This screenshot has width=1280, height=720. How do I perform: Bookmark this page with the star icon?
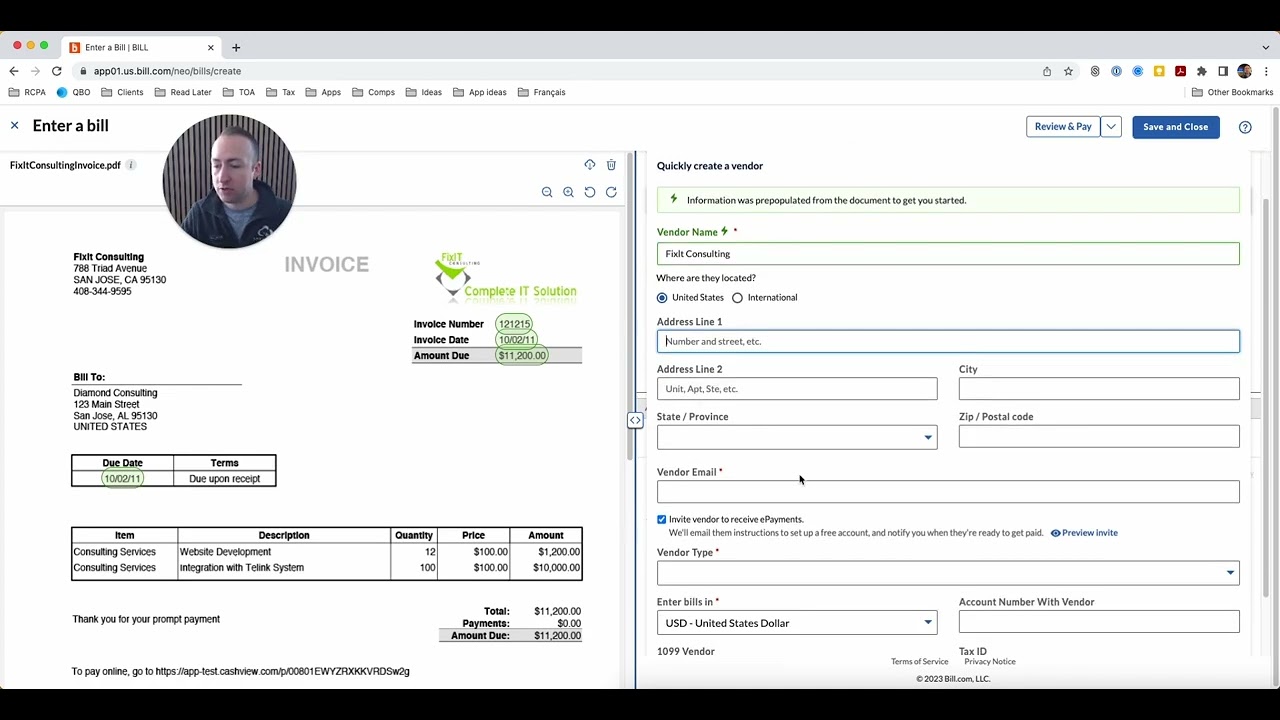pos(1068,71)
